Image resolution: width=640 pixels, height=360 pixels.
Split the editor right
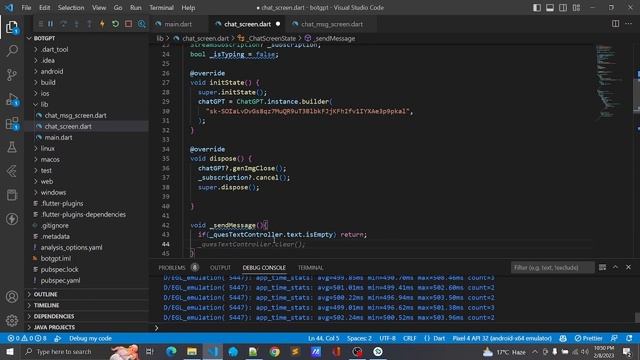pyautogui.click(x=616, y=24)
